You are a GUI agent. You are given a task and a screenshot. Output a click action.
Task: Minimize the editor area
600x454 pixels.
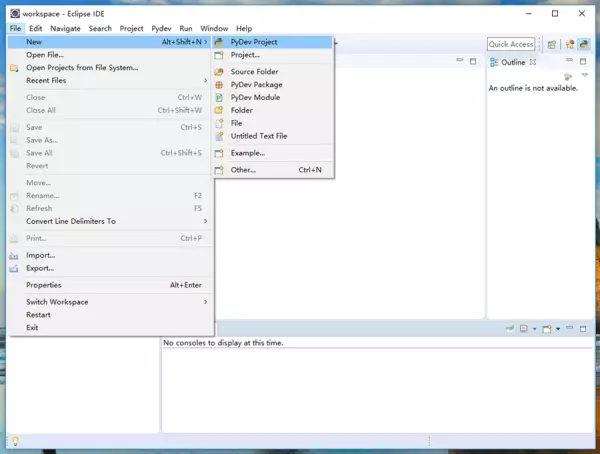tap(460, 60)
